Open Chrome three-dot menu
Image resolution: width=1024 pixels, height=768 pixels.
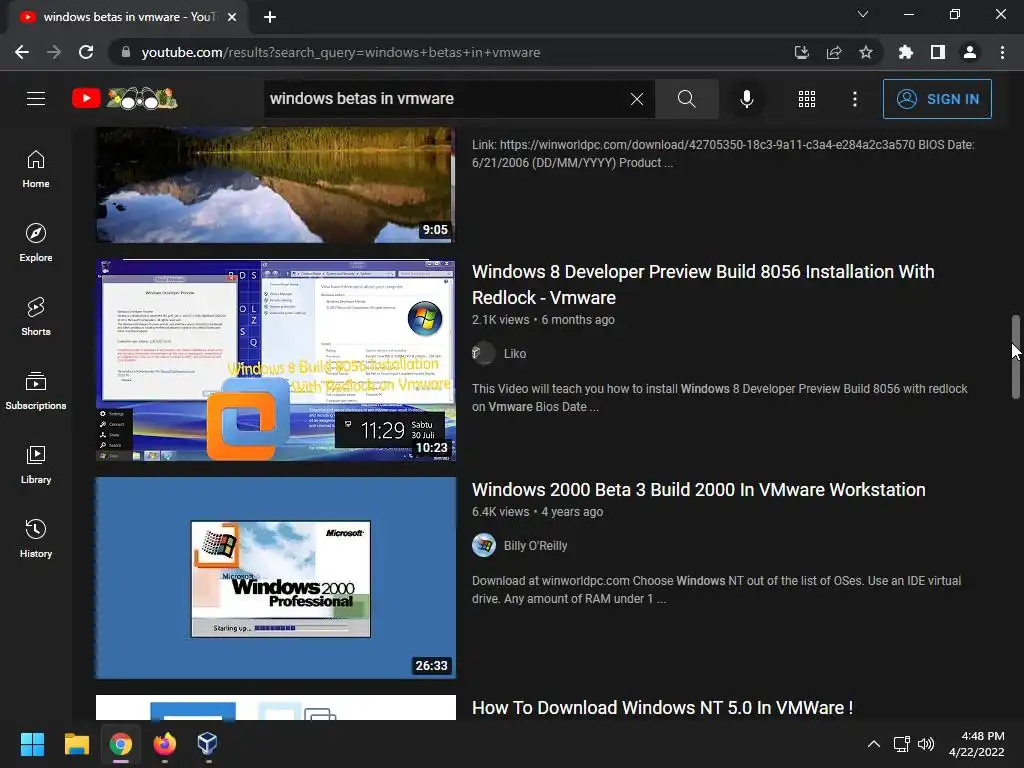click(1002, 52)
